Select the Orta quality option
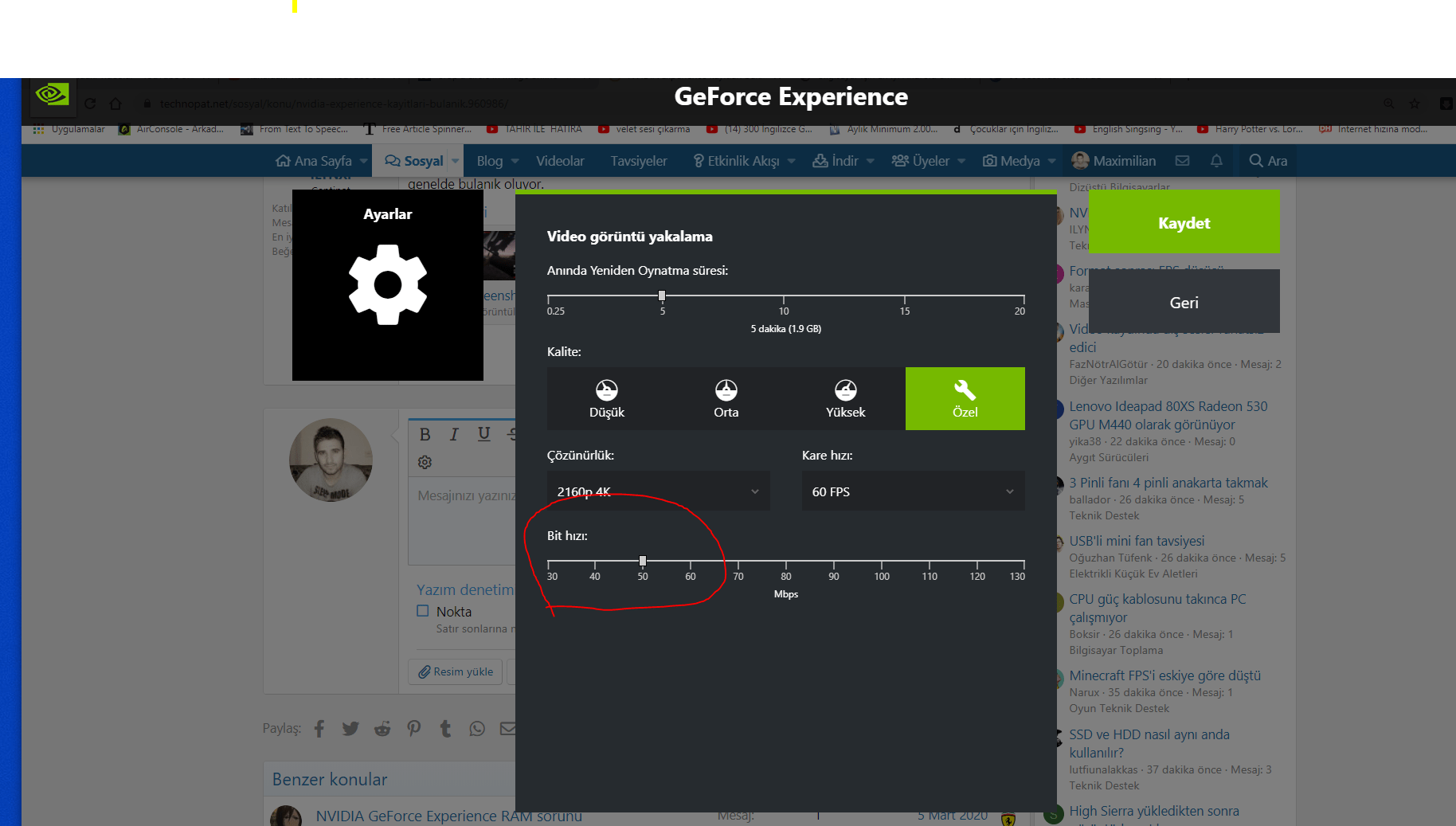 726,398
